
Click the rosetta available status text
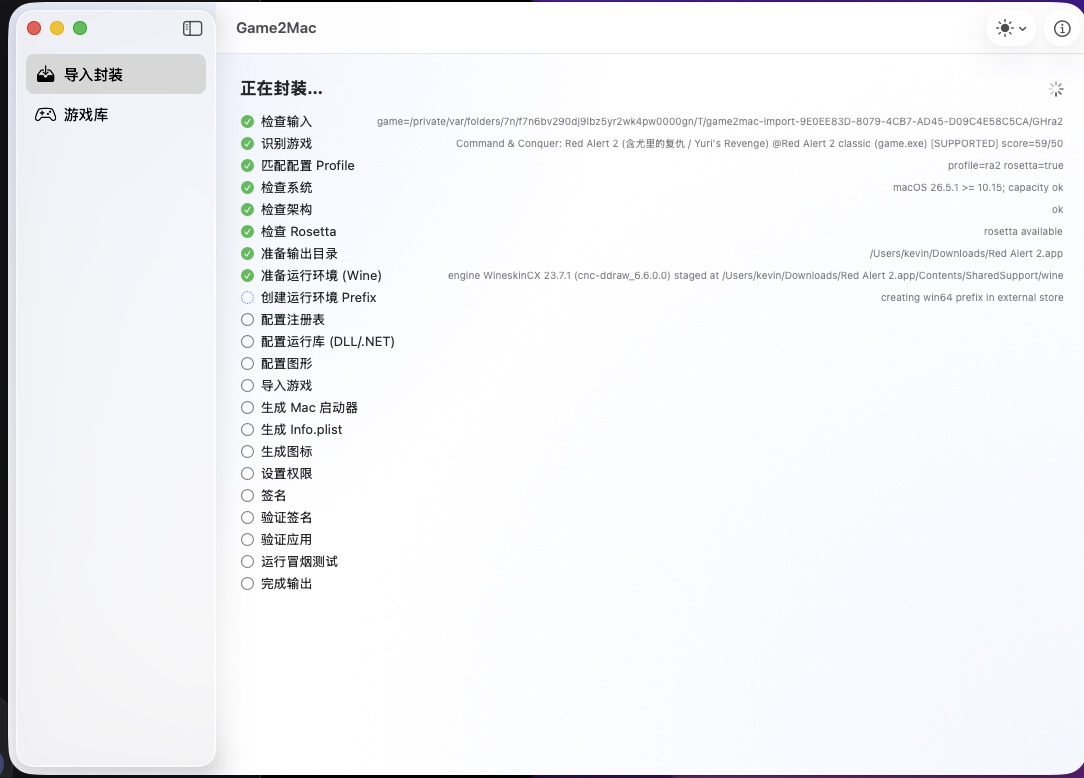coord(1023,232)
